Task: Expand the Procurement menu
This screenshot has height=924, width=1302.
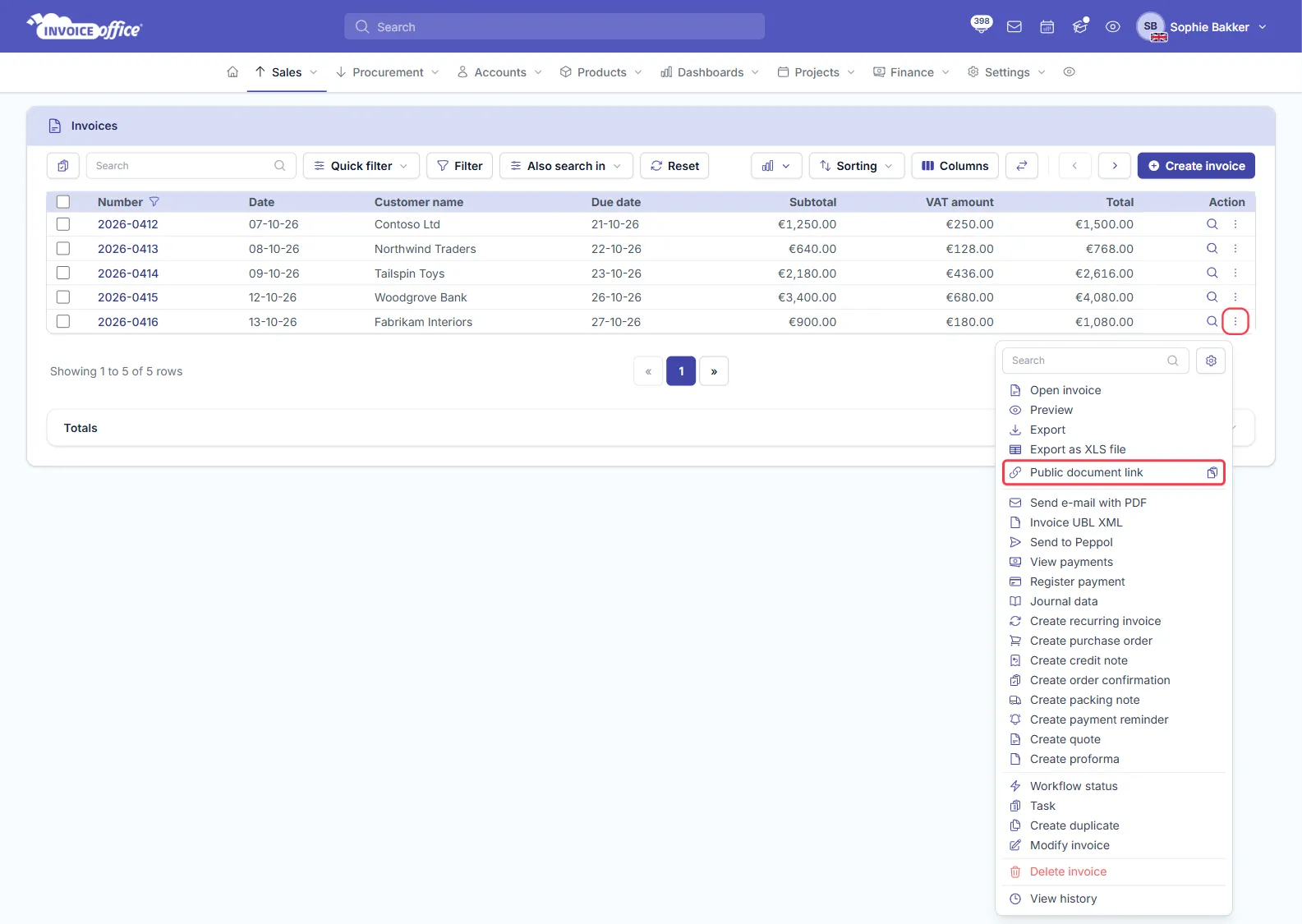Action: (388, 72)
